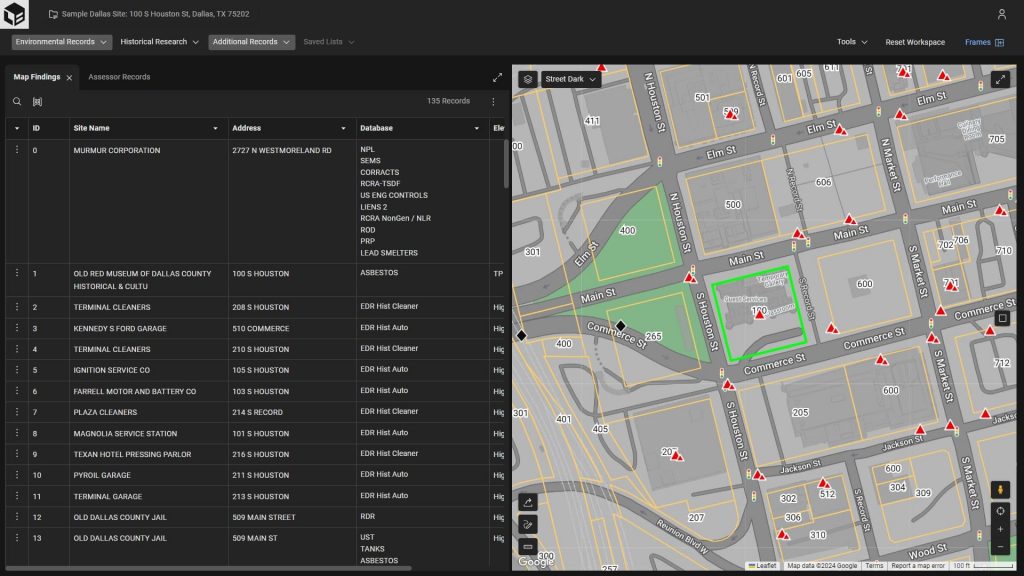Click parcel label 265 on map

(653, 336)
